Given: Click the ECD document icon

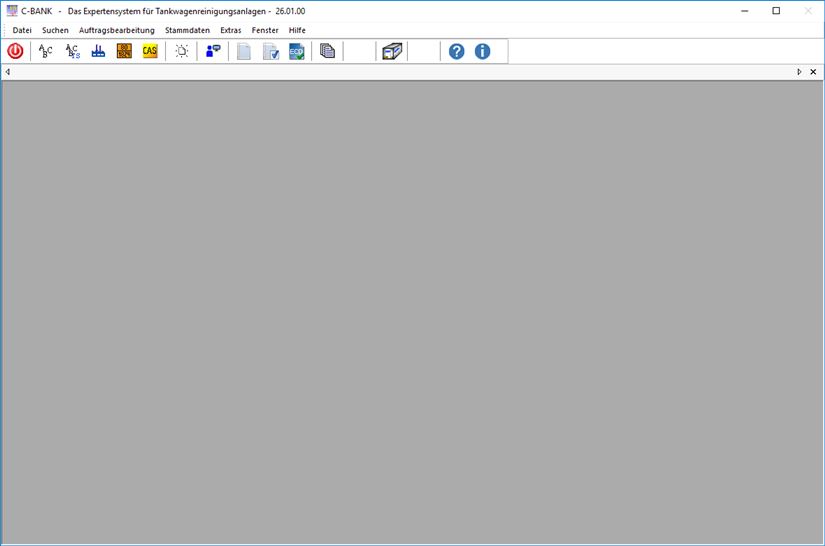Looking at the screenshot, I should click(297, 51).
